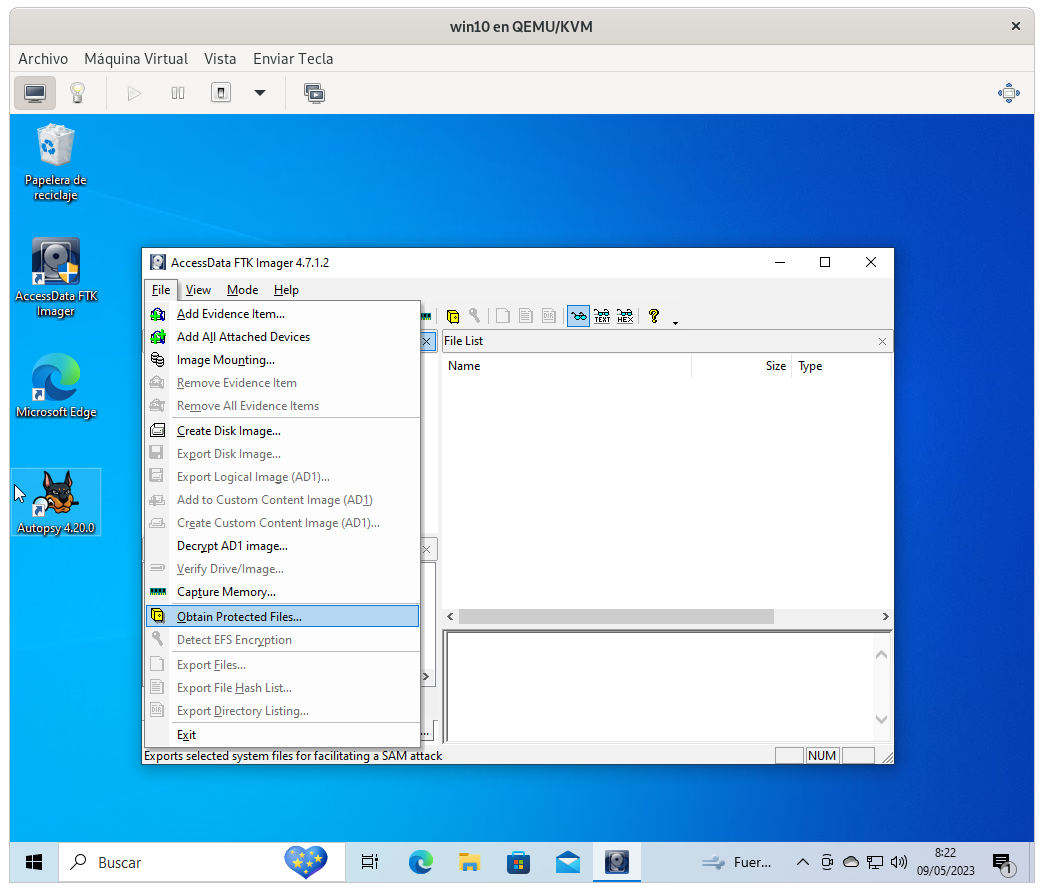Viewport: 1044px width, 892px height.
Task: Click Microsoft Edge icon in the taskbar
Action: click(421, 862)
